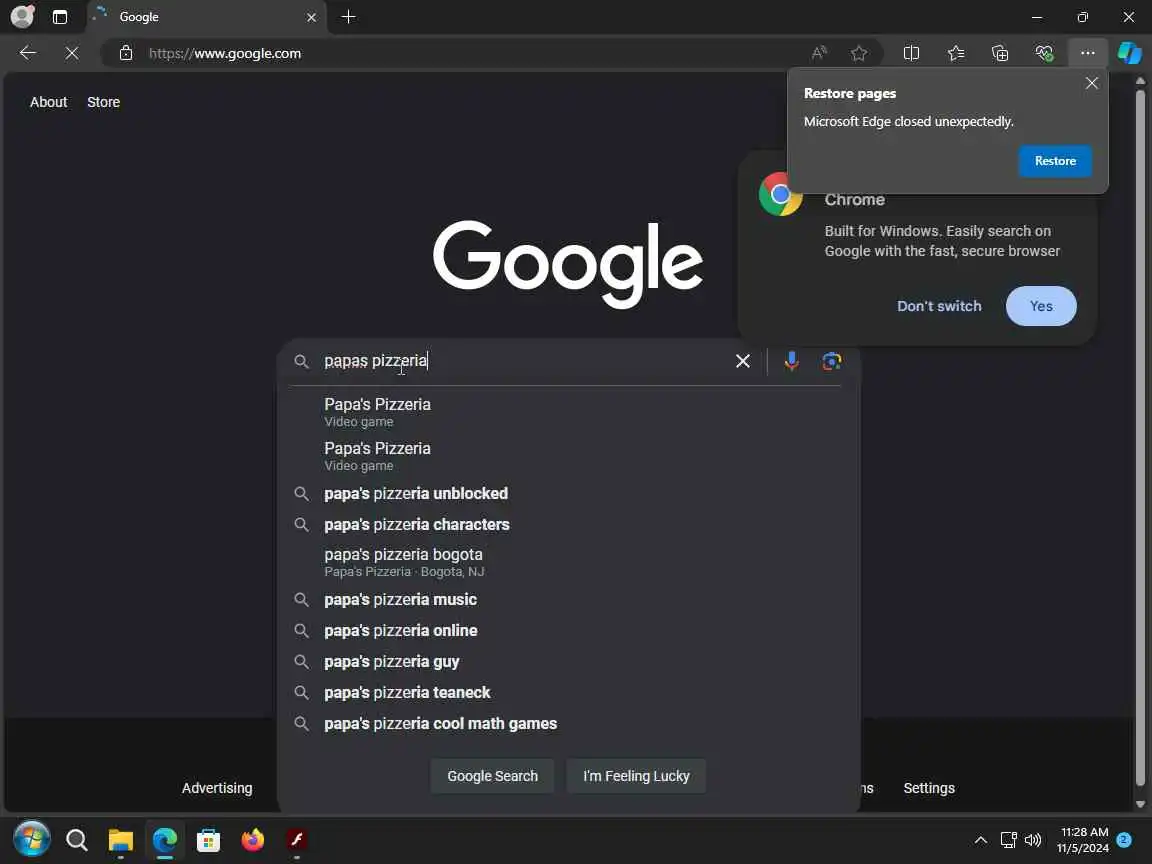Click the Restore button

1055,161
